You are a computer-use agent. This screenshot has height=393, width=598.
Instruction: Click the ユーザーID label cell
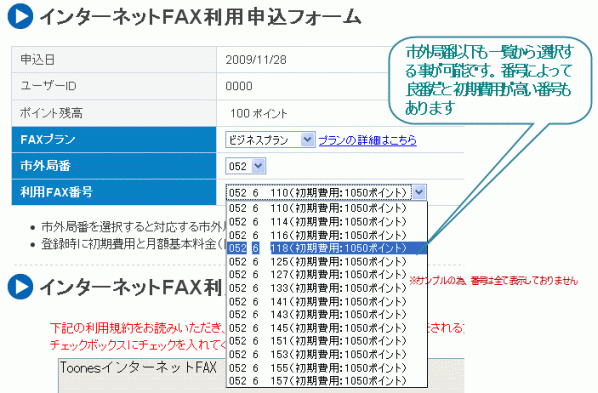coord(114,86)
